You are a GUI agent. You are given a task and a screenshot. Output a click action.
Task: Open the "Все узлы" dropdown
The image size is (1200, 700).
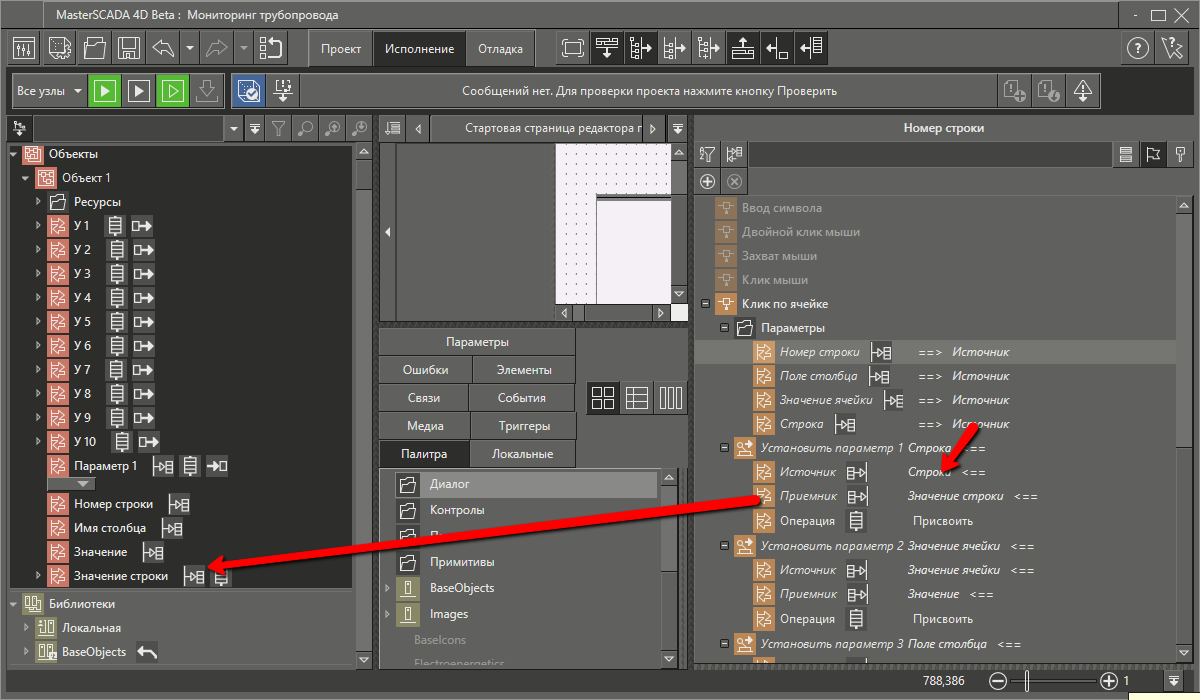(50, 91)
